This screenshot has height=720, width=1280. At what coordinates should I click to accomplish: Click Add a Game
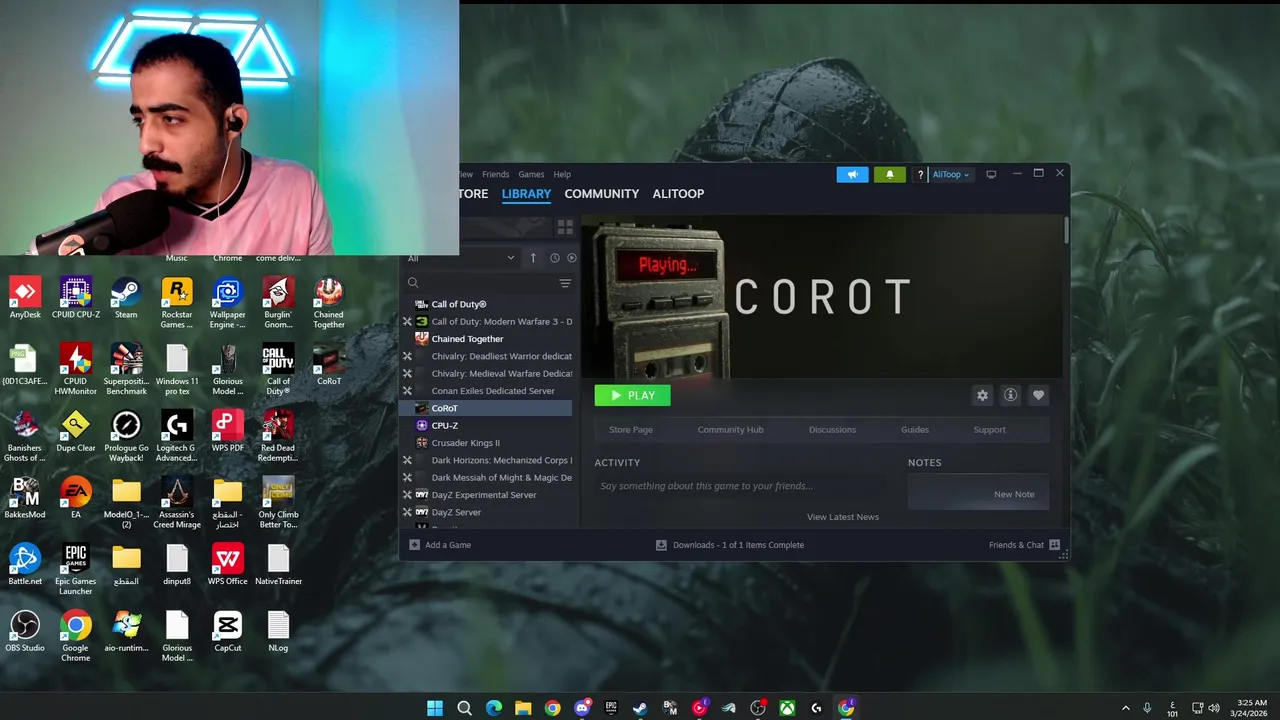440,545
